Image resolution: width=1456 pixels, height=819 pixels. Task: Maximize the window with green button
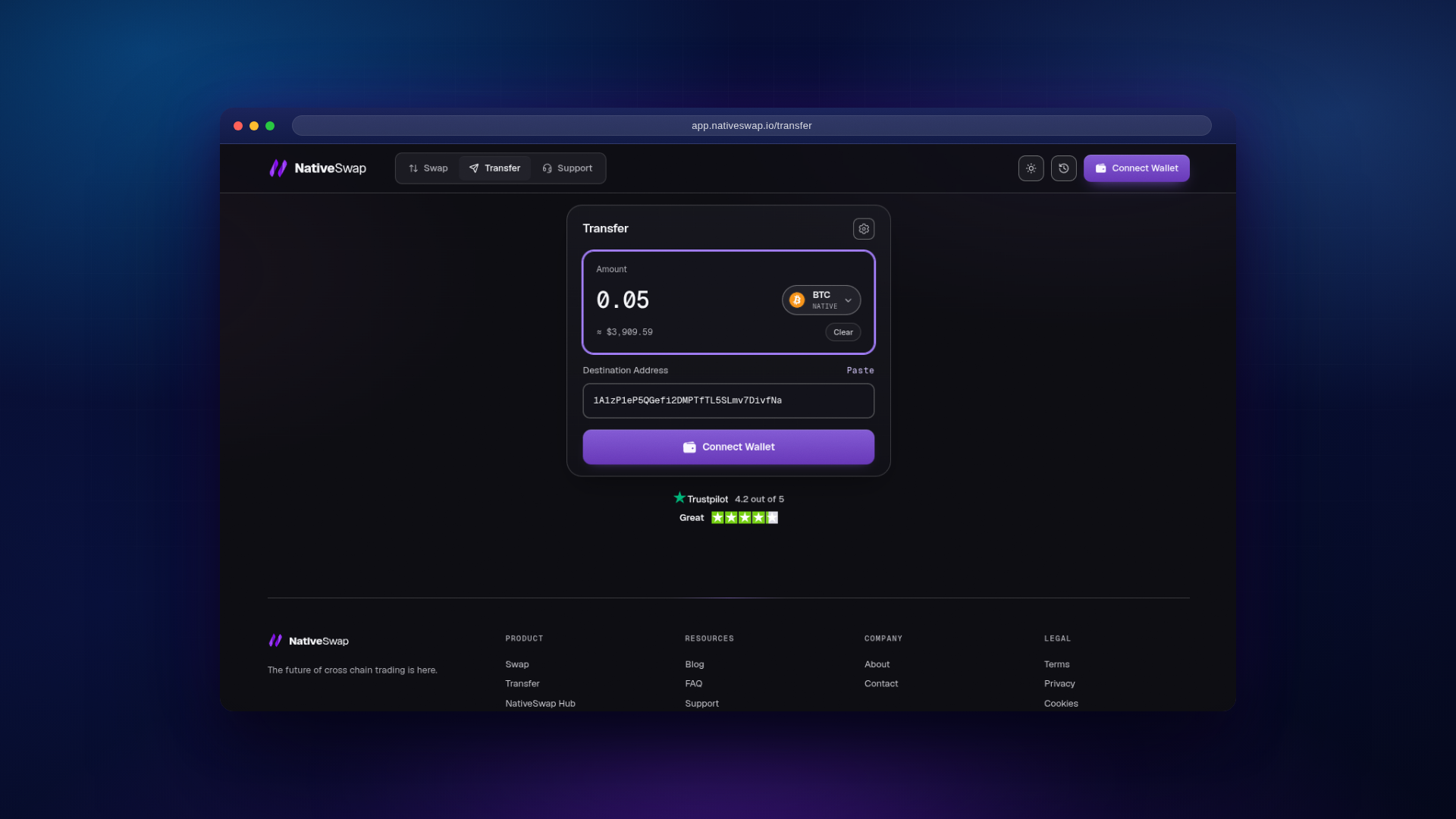click(x=270, y=126)
